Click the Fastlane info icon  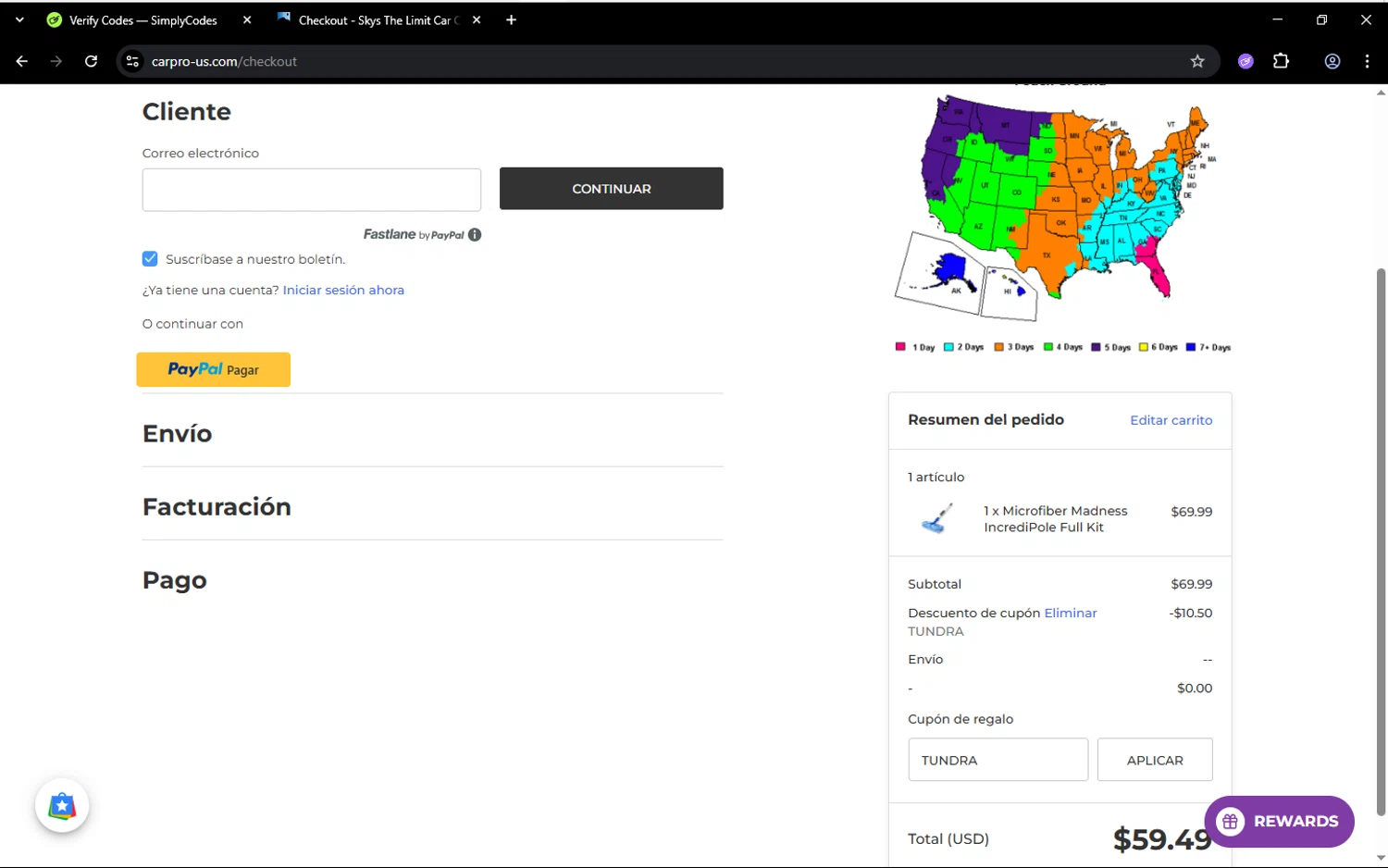point(475,235)
